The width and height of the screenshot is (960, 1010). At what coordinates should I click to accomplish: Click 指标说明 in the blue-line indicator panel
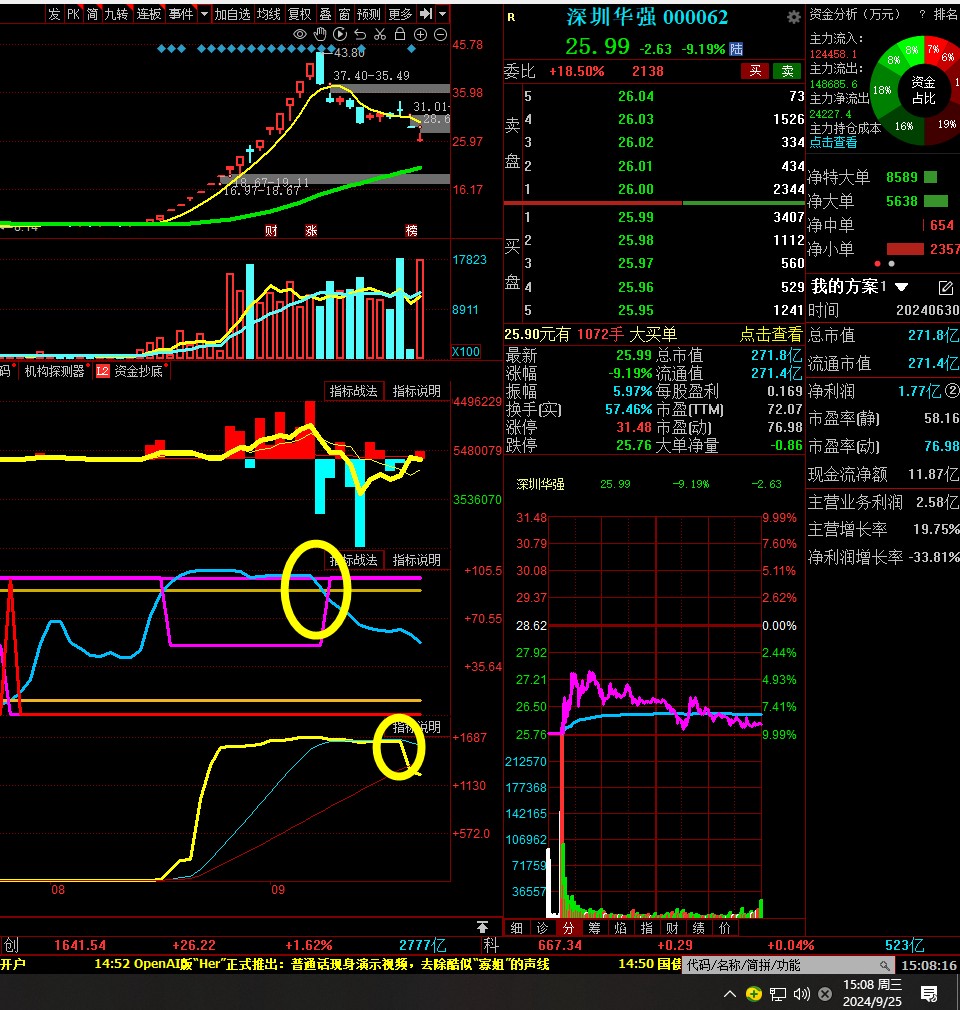(x=416, y=560)
